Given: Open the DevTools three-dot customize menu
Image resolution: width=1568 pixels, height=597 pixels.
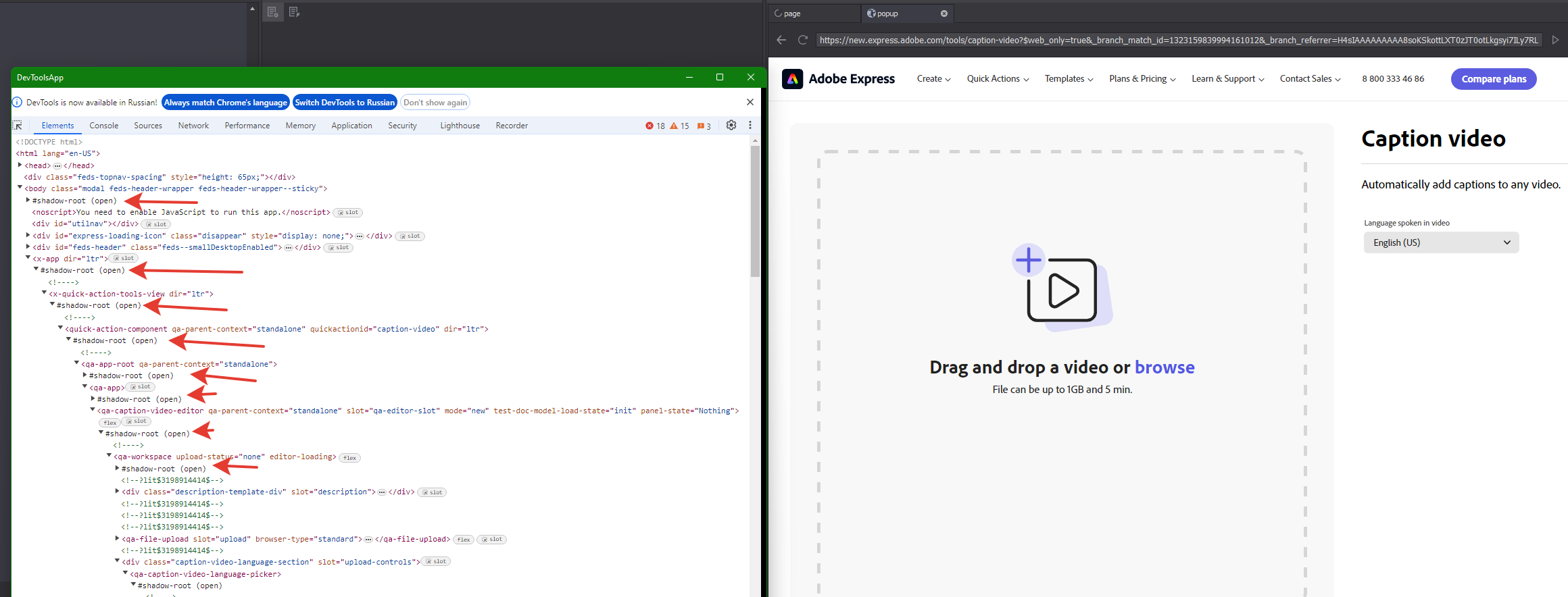Looking at the screenshot, I should point(750,125).
